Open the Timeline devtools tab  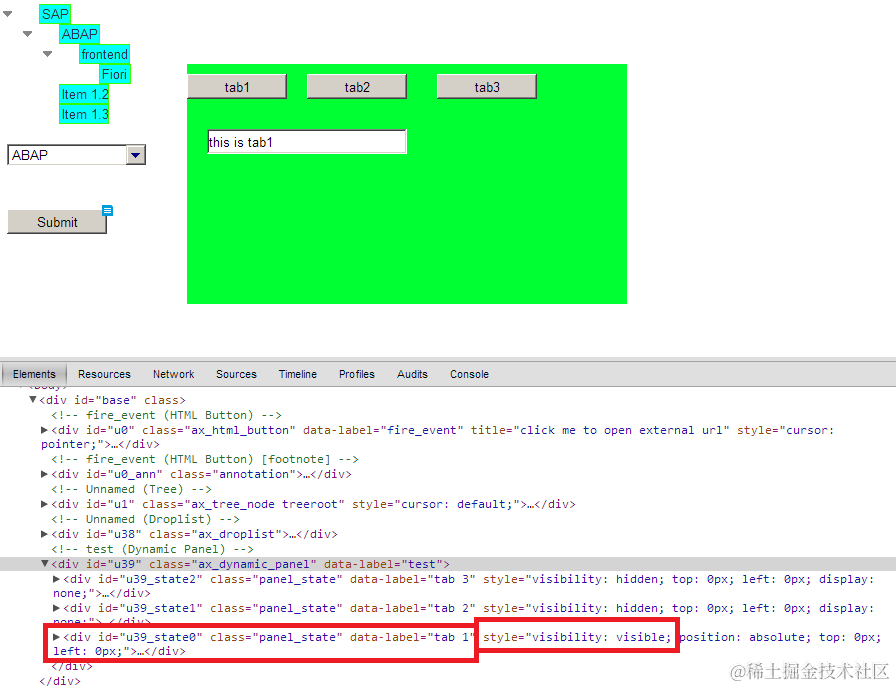click(298, 374)
